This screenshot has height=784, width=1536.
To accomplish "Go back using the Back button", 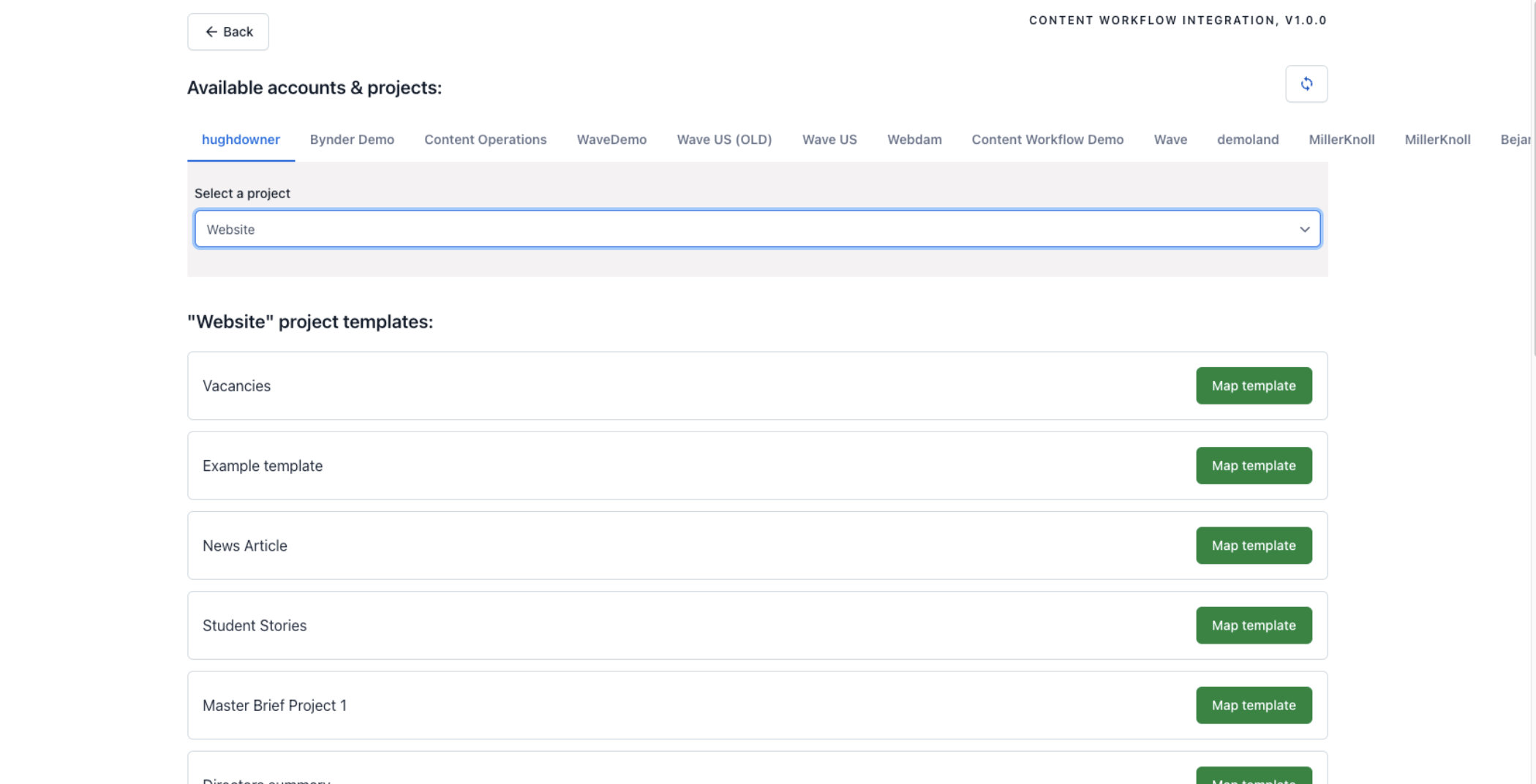I will (228, 31).
